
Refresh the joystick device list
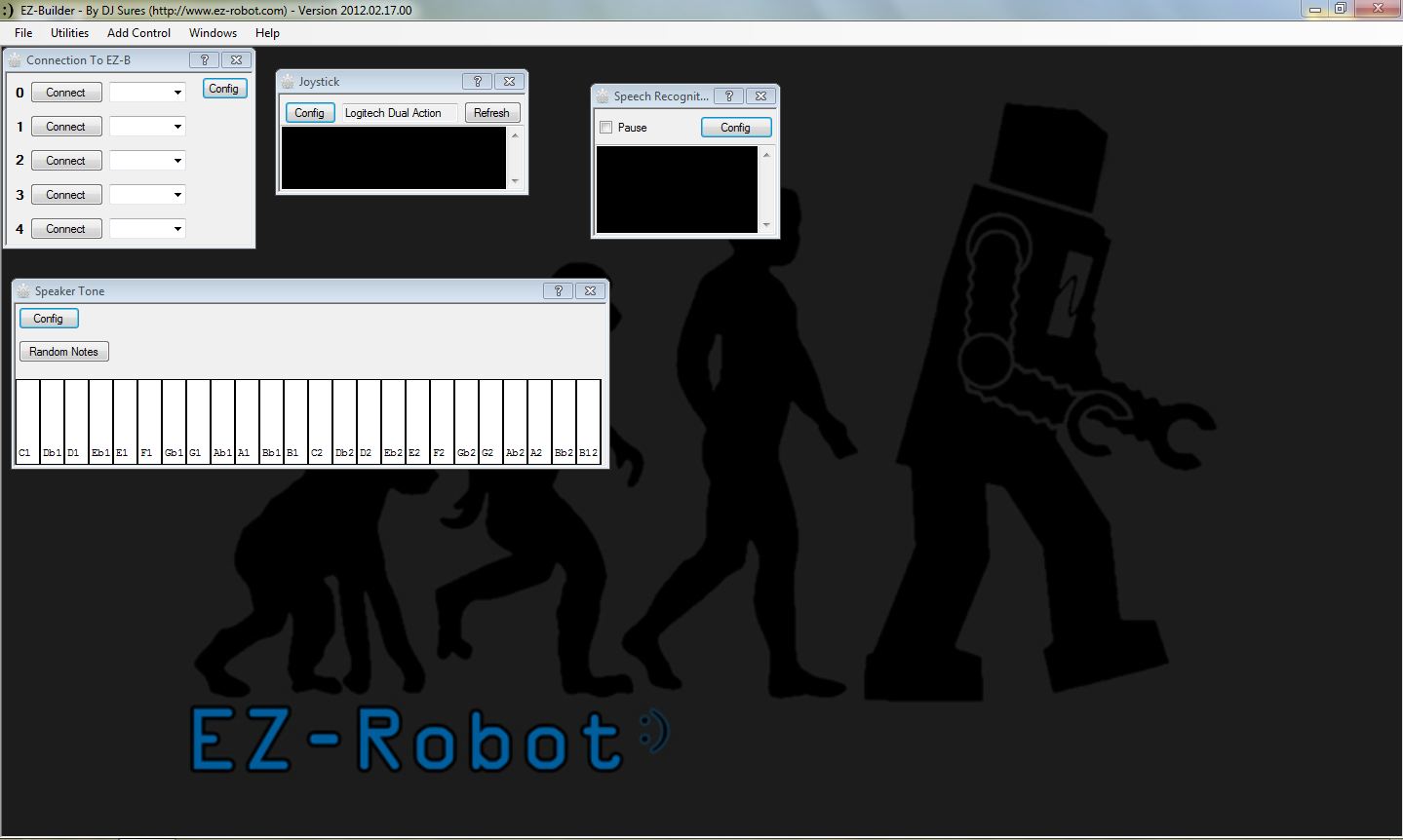[x=491, y=113]
